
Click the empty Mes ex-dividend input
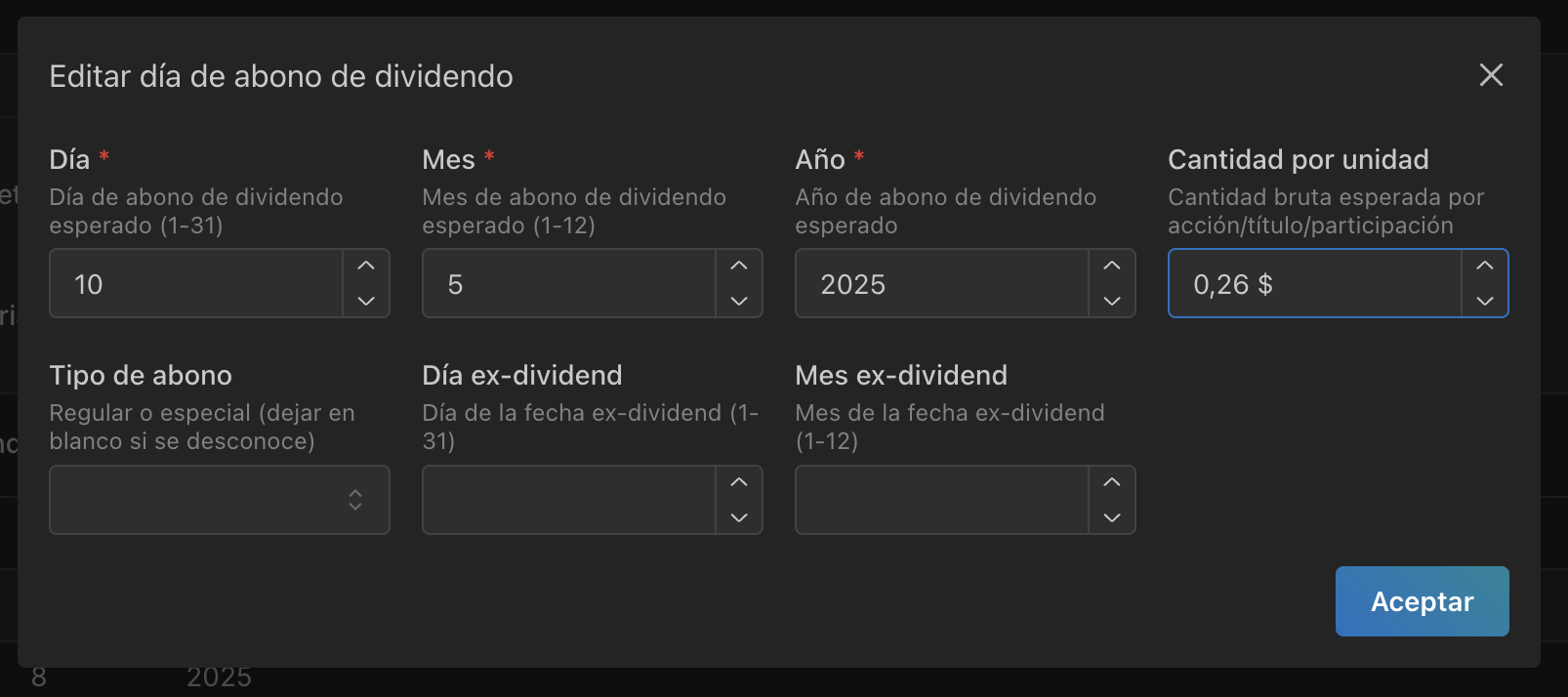[x=942, y=500]
